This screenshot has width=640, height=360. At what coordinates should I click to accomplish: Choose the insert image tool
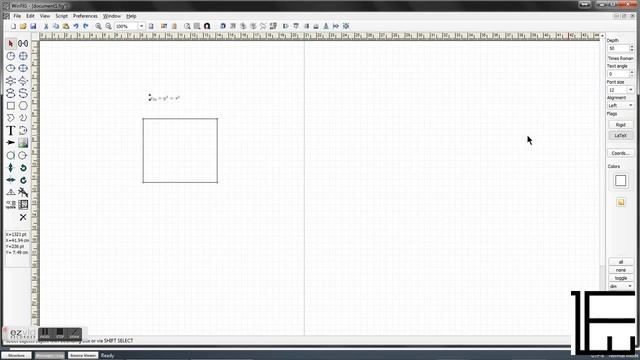coord(23,142)
